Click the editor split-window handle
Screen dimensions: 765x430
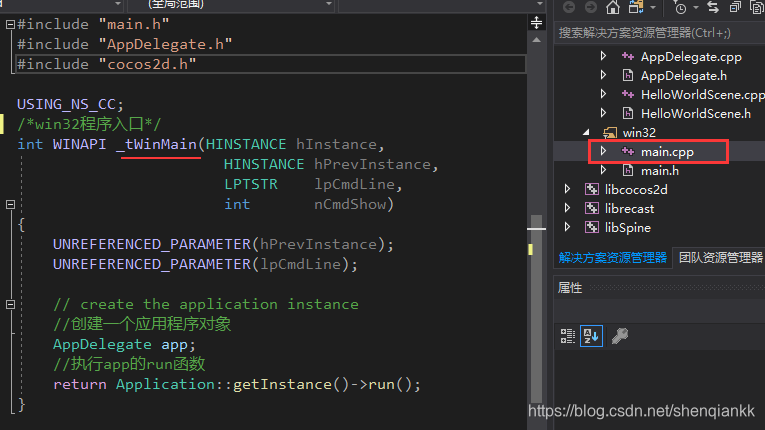point(536,22)
